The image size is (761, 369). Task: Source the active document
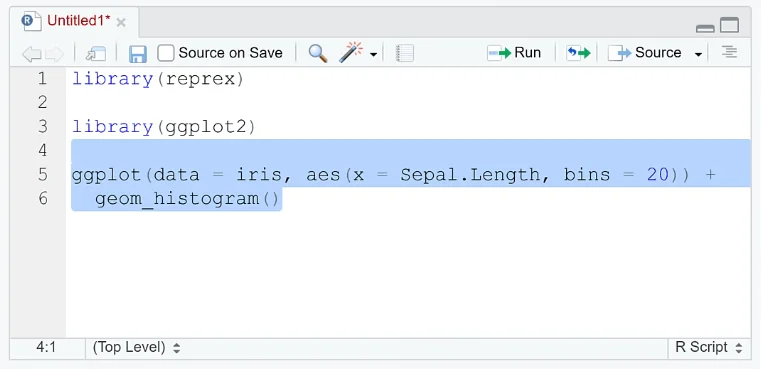pos(645,52)
